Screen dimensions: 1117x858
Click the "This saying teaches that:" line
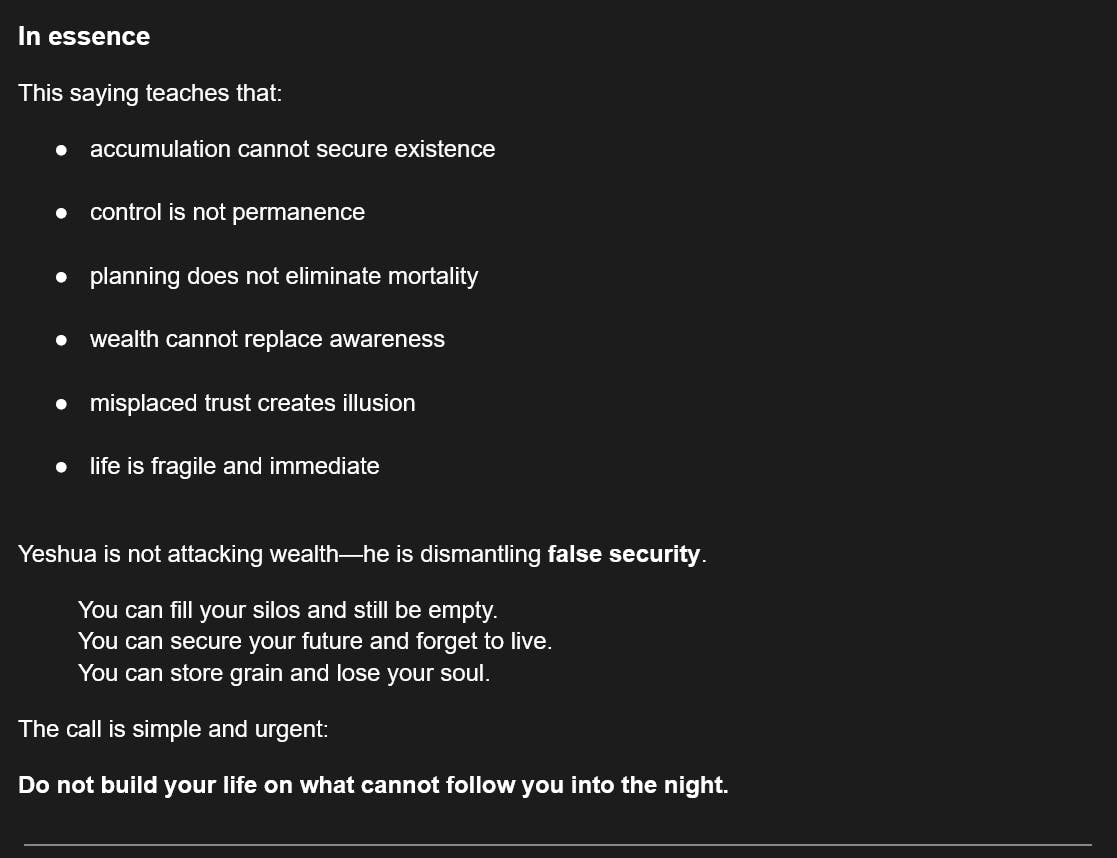click(150, 93)
